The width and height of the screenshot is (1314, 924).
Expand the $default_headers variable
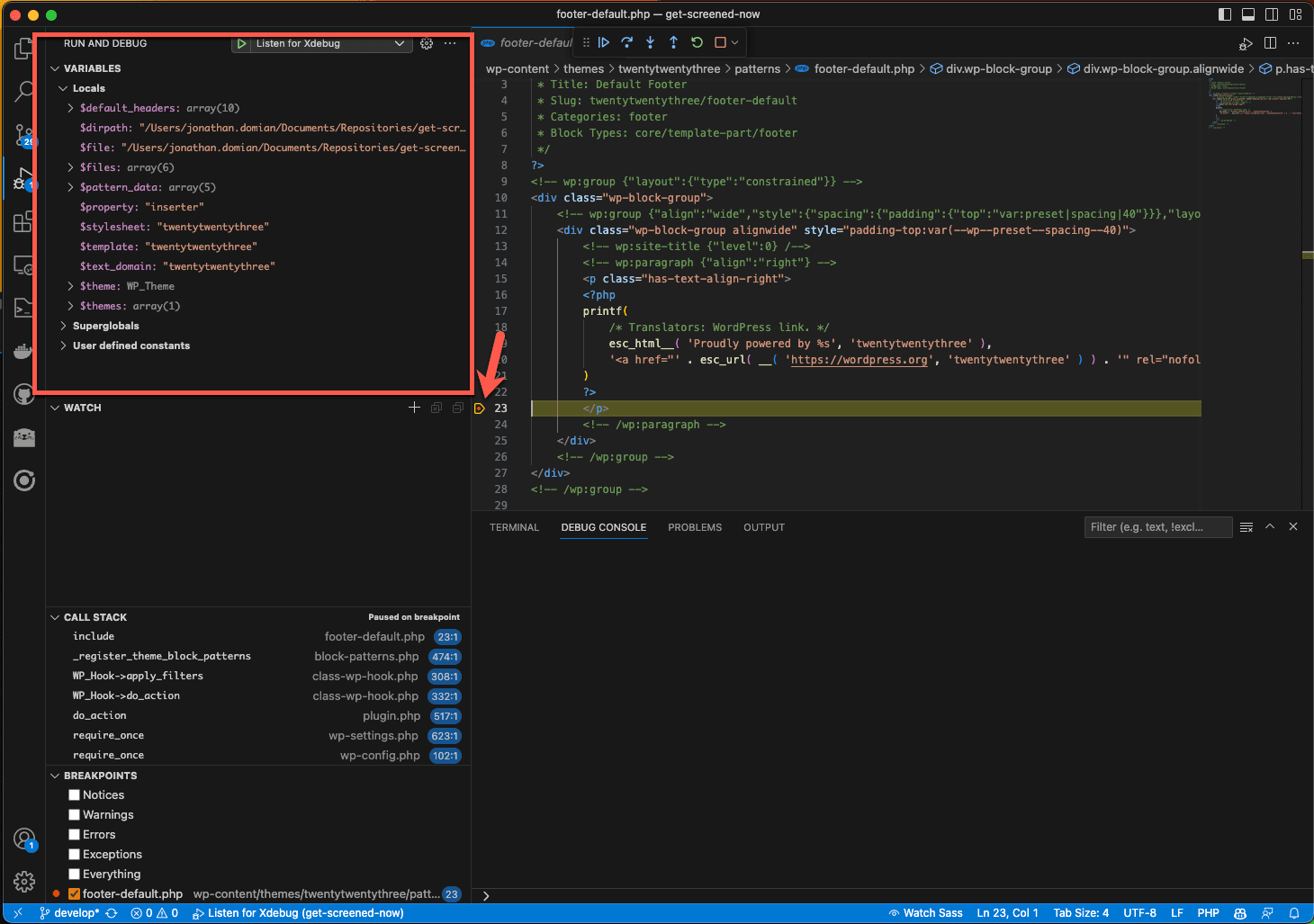pyautogui.click(x=70, y=107)
